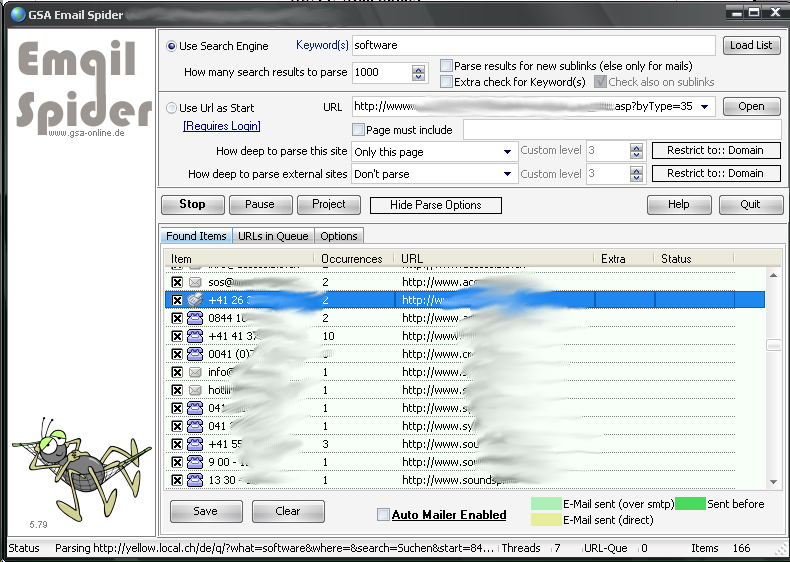Click the envelope icon in the info@ row
This screenshot has height=562, width=790.
coord(196,372)
